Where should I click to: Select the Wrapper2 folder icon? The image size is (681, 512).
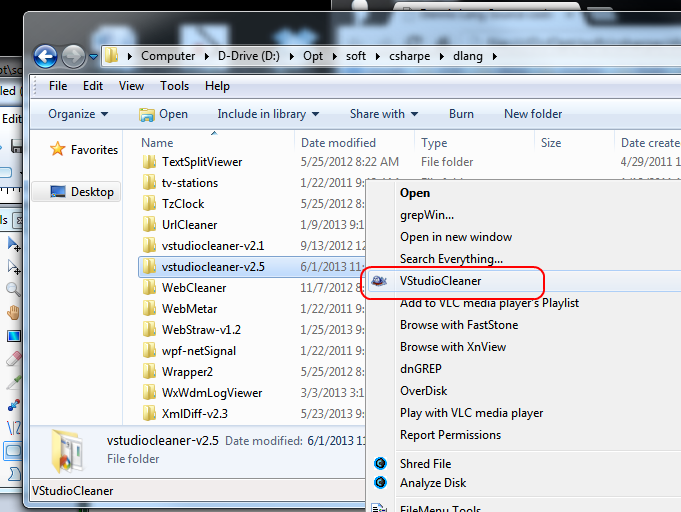tap(149, 372)
